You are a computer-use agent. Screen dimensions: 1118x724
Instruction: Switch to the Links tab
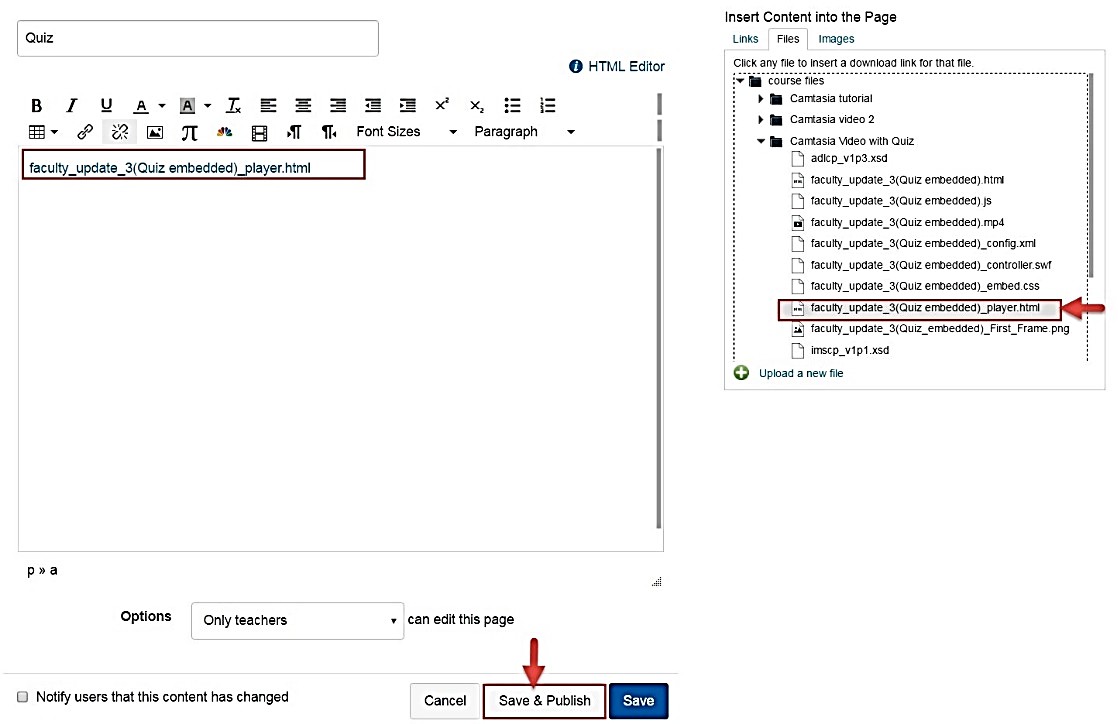(x=745, y=39)
